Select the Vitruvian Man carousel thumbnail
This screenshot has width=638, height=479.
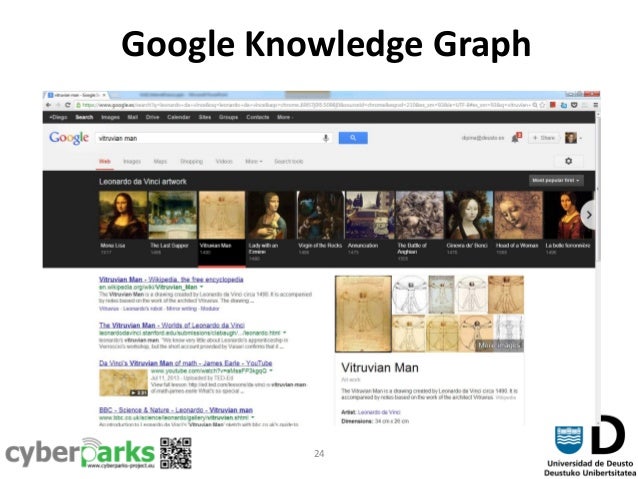[222, 215]
